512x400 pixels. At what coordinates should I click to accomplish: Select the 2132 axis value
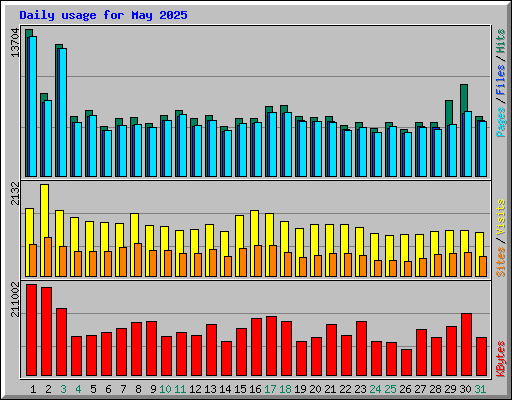pyautogui.click(x=15, y=193)
